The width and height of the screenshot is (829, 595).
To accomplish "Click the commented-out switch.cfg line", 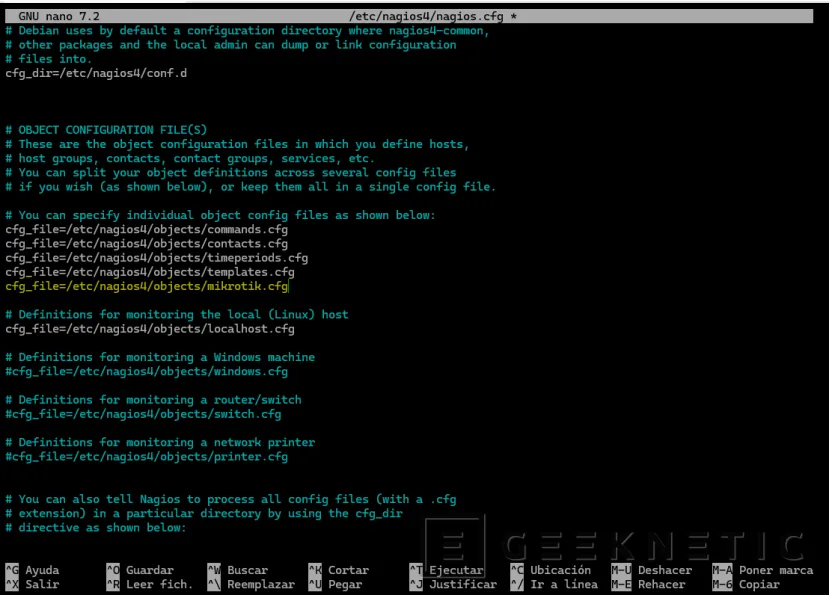I will click(x=143, y=414).
